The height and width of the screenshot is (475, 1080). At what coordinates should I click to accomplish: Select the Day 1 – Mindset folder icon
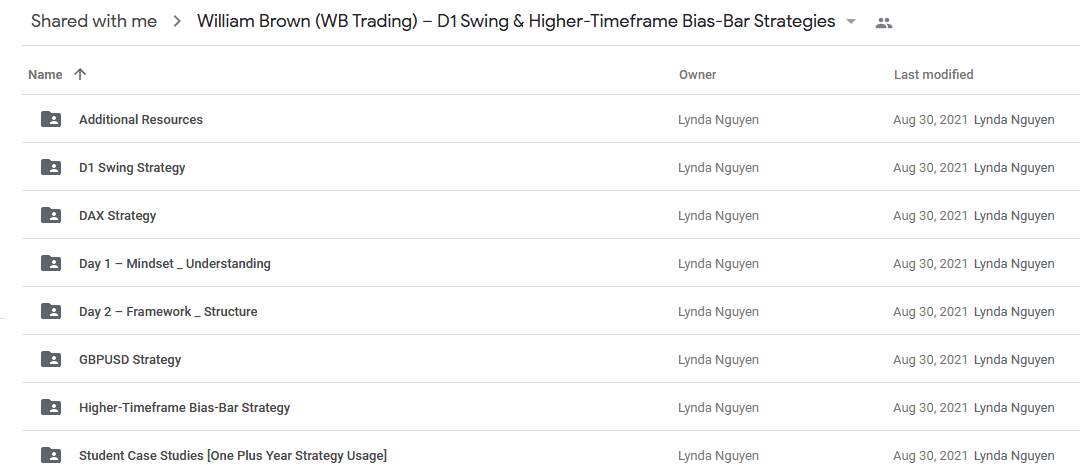click(x=51, y=264)
